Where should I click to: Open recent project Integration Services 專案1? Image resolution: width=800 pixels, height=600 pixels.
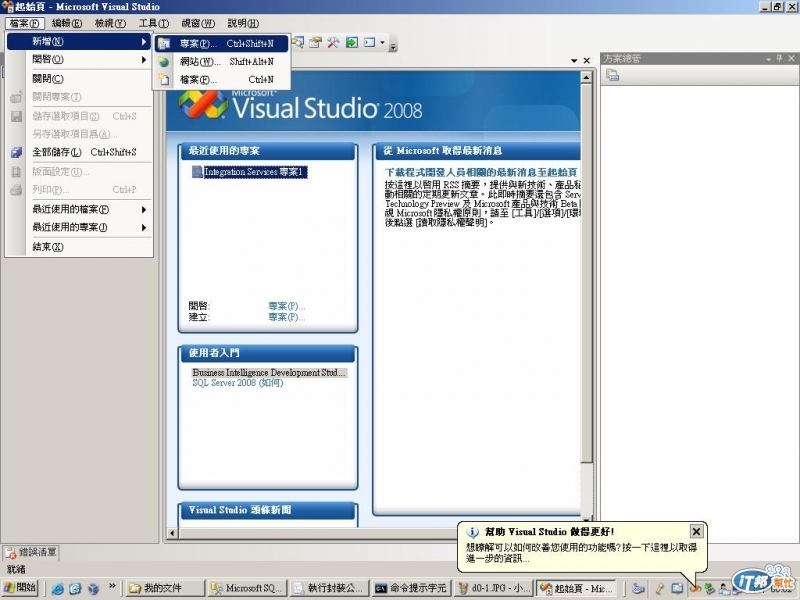pyautogui.click(x=254, y=172)
